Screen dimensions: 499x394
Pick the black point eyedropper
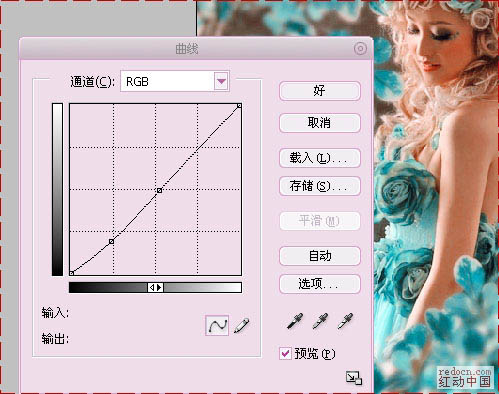pos(295,321)
